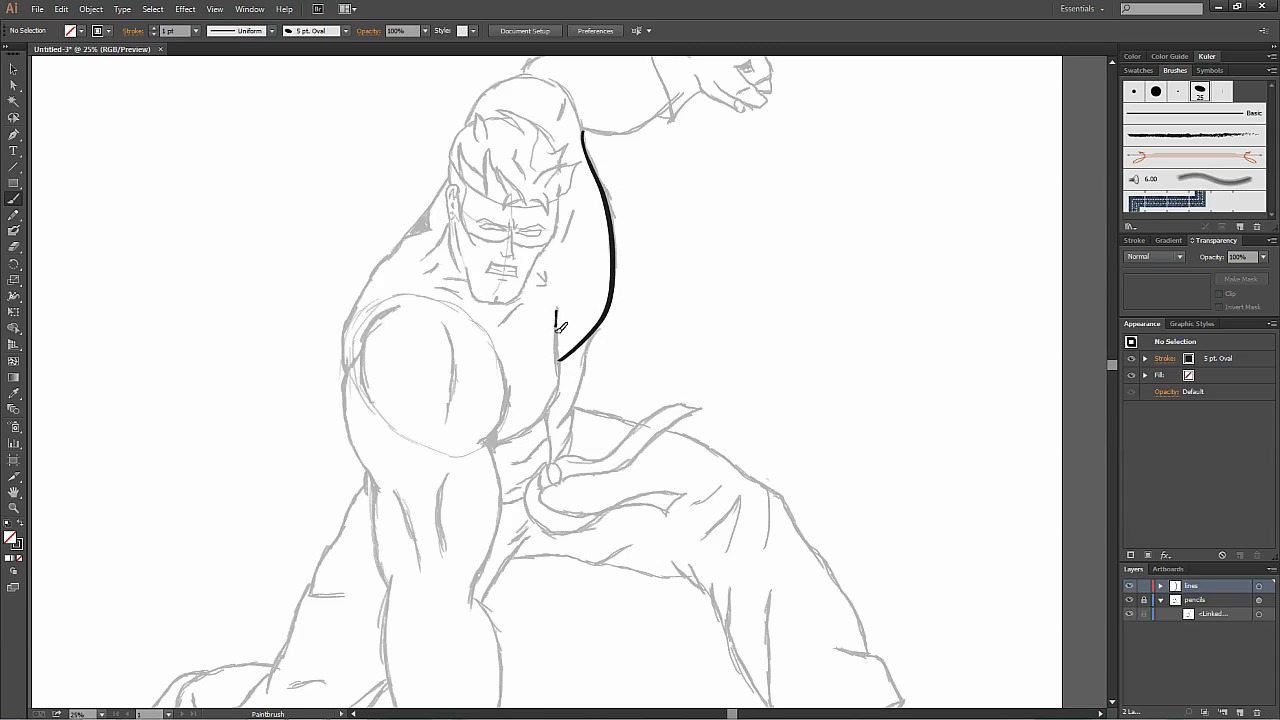Select the Paintbrush tool in the toolbox
Screen dimensions: 1280x720
click(x=13, y=199)
